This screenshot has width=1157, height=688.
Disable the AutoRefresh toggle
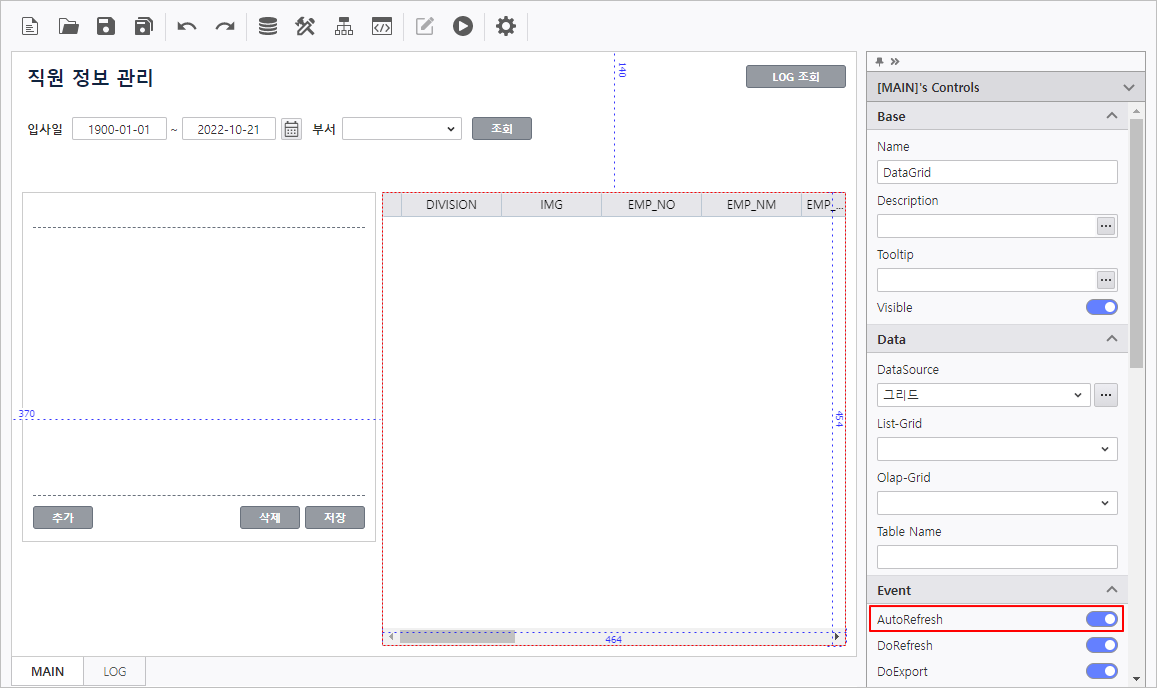1101,619
